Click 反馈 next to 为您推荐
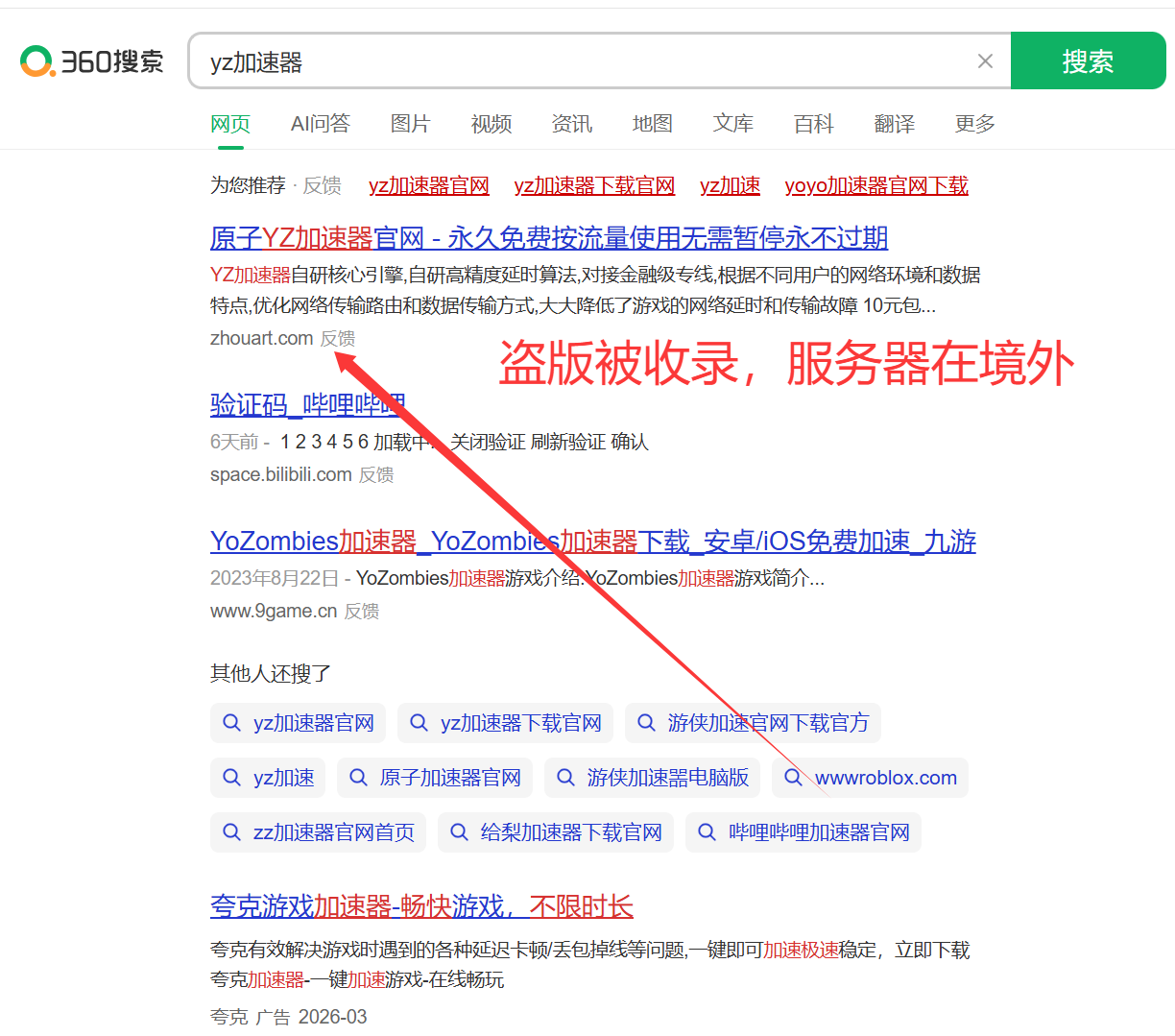Viewport: 1175px width, 1036px height. tap(323, 185)
